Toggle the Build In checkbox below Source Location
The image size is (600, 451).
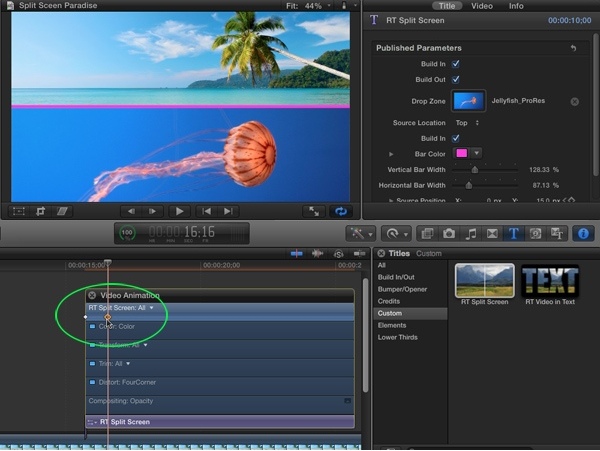click(x=456, y=138)
